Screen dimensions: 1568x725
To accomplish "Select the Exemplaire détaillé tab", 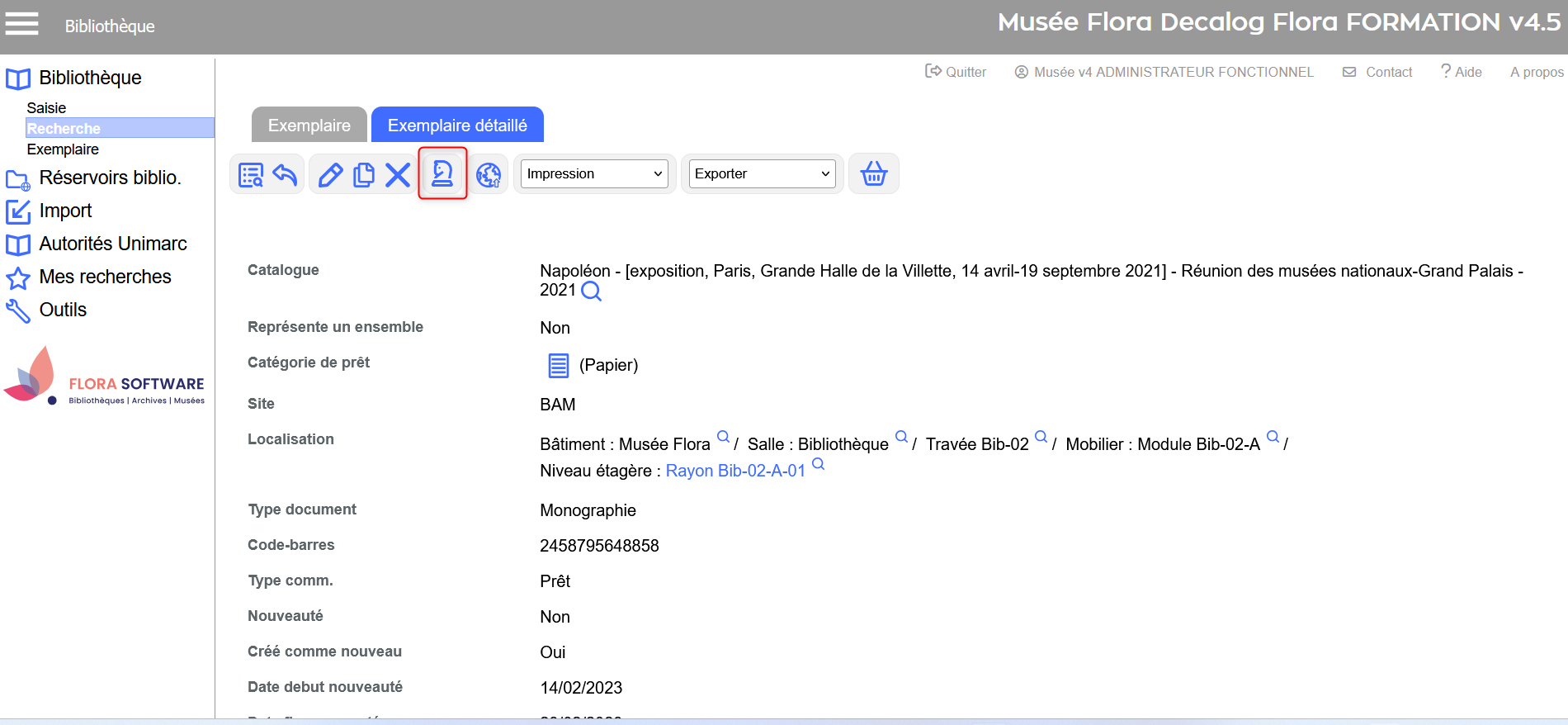I will (x=457, y=126).
